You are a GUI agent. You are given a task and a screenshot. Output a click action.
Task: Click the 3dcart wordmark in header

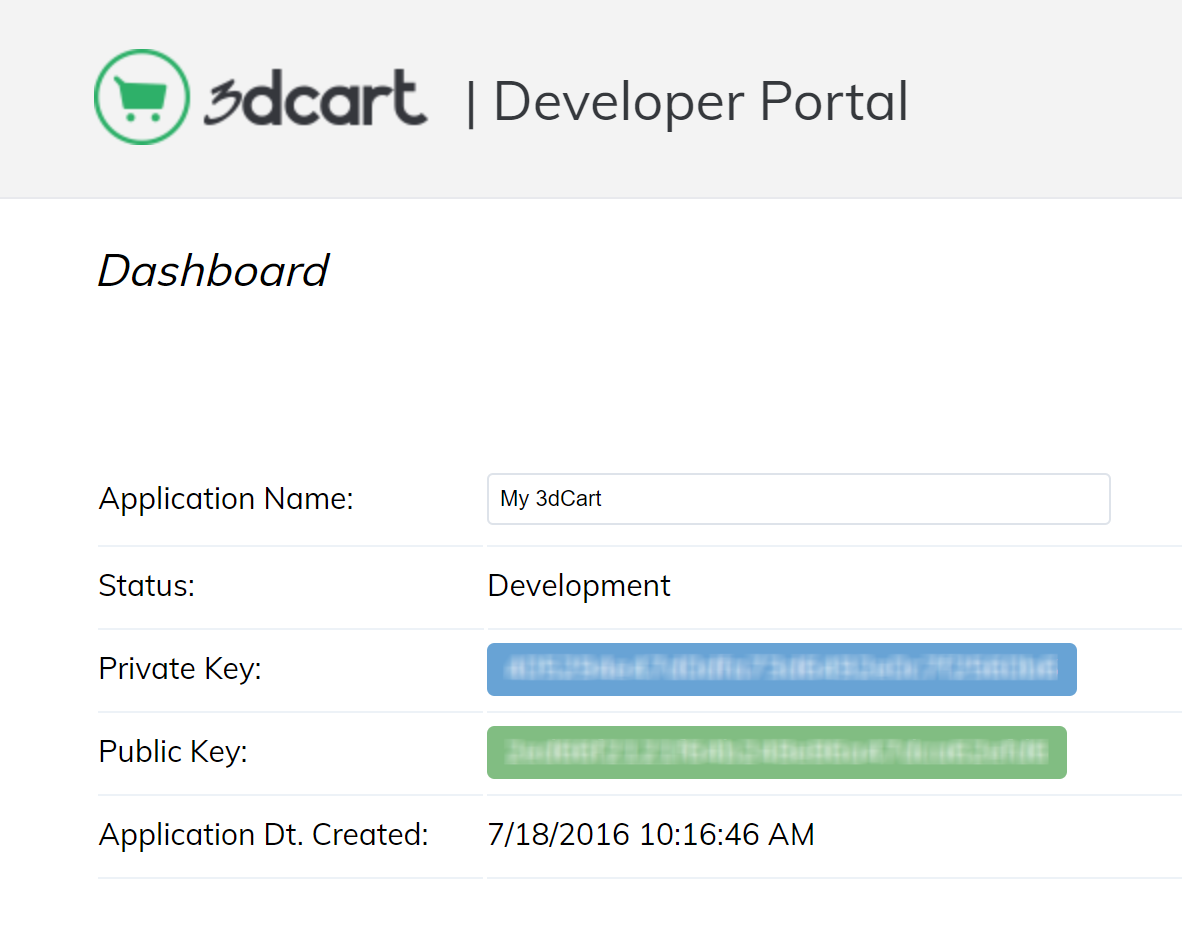point(315,98)
